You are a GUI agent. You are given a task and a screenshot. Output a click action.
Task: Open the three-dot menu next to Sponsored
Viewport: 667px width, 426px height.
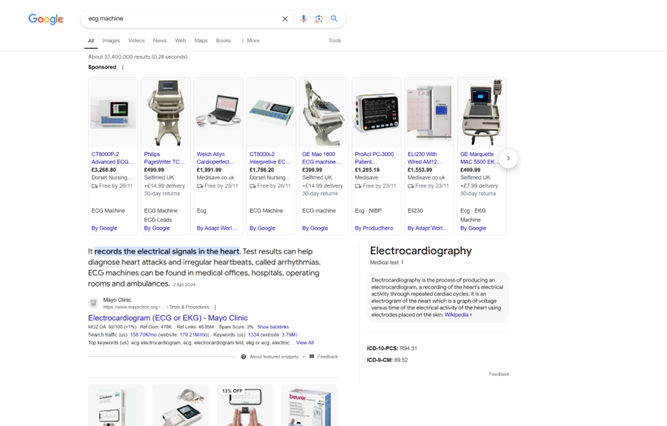(123, 68)
